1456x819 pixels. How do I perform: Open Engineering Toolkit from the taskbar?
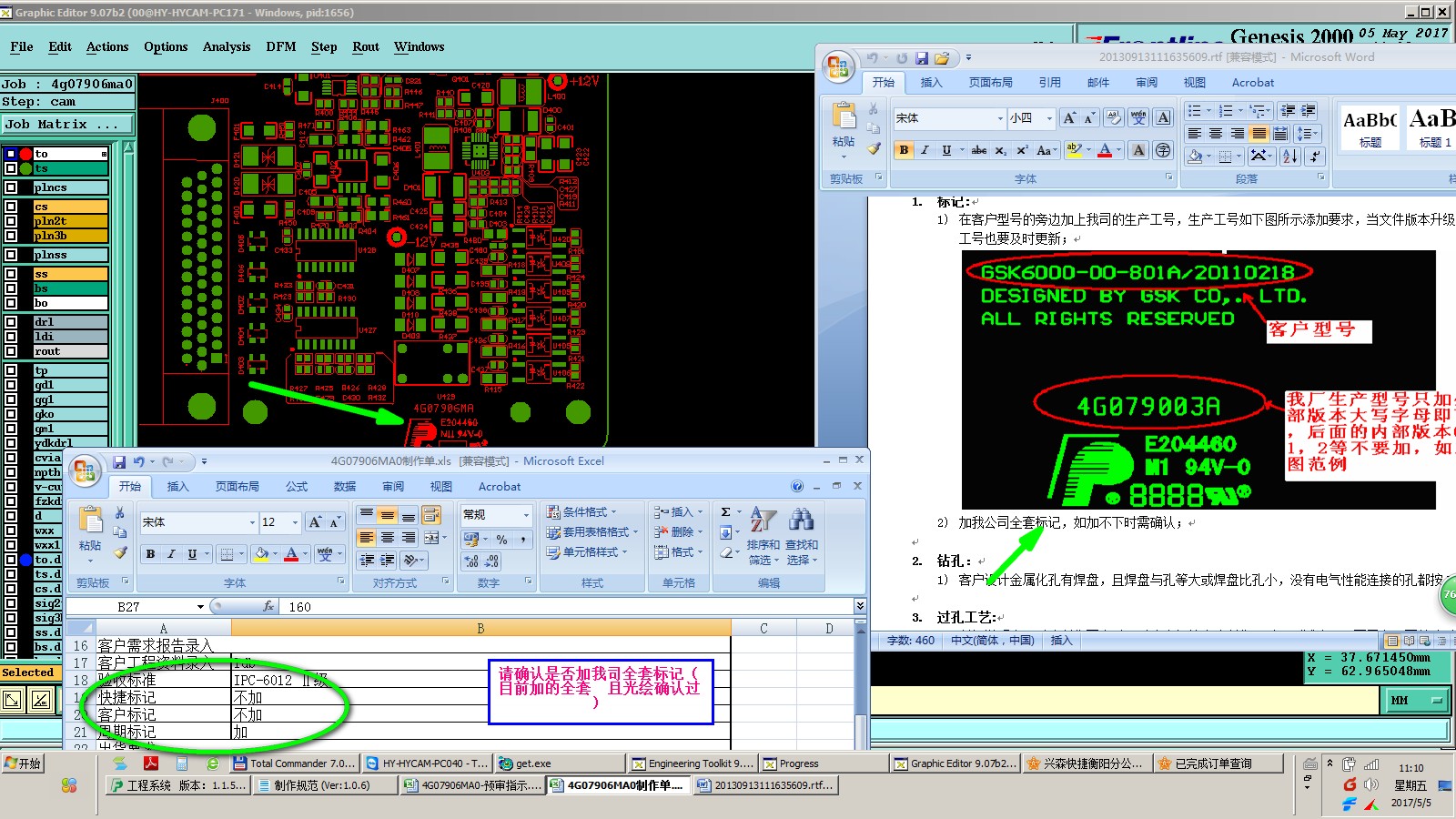[x=692, y=763]
